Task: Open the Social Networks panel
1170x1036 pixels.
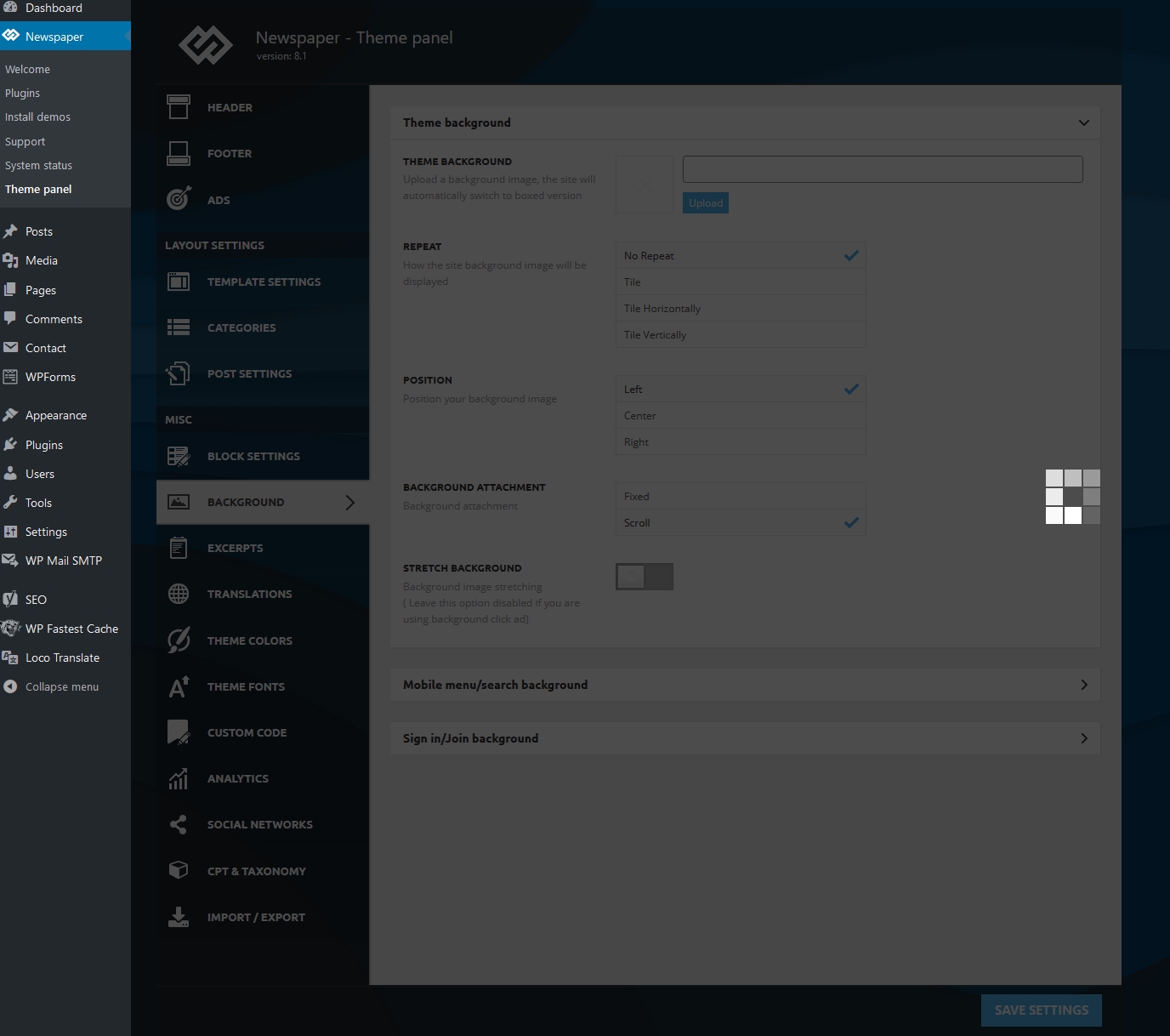Action: coord(263,824)
